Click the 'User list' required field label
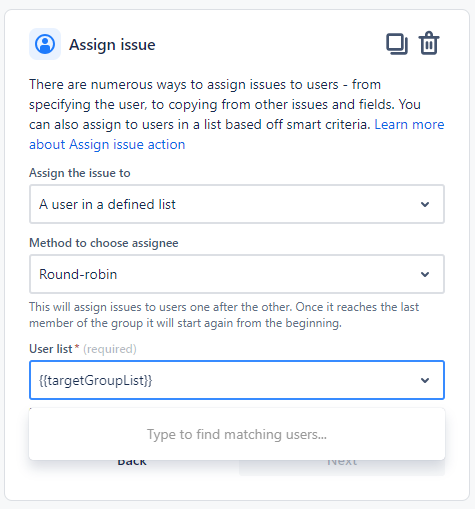This screenshot has height=509, width=475. pos(51,349)
